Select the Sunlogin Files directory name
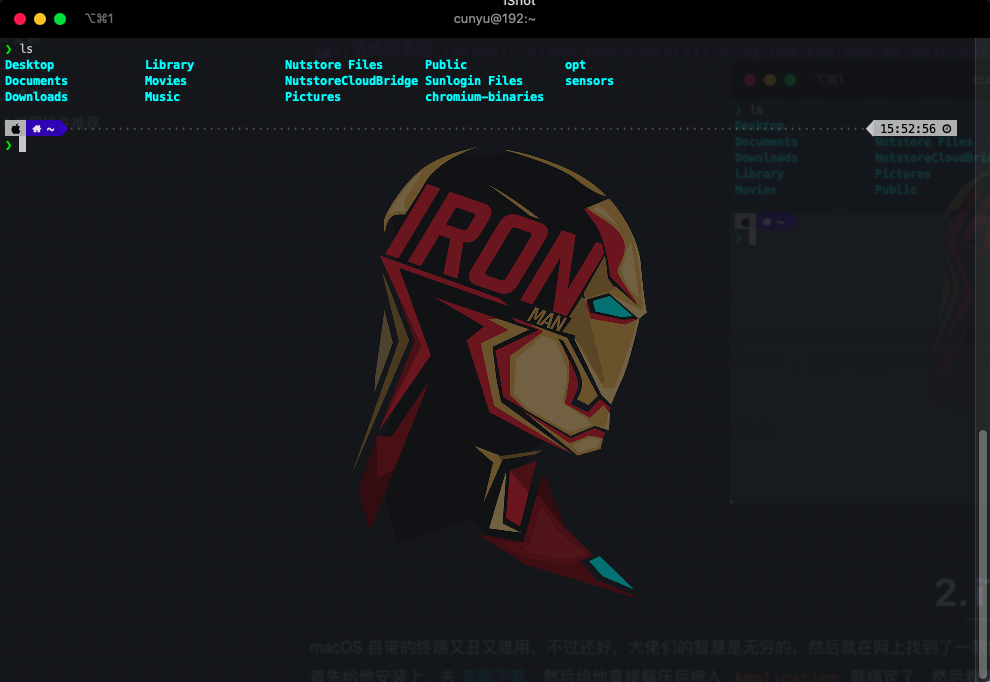 pos(473,81)
